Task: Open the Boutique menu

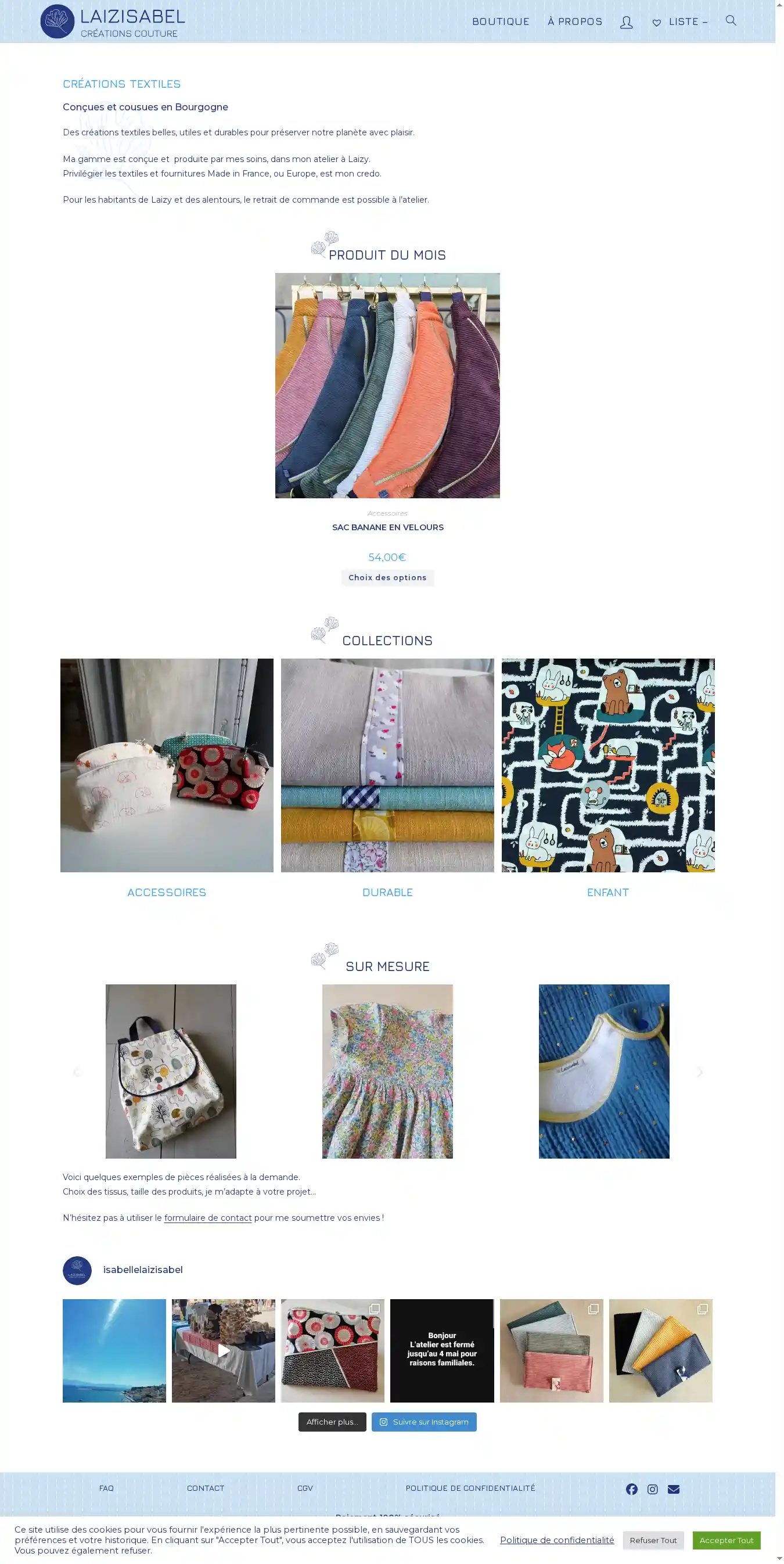Action: pyautogui.click(x=501, y=22)
